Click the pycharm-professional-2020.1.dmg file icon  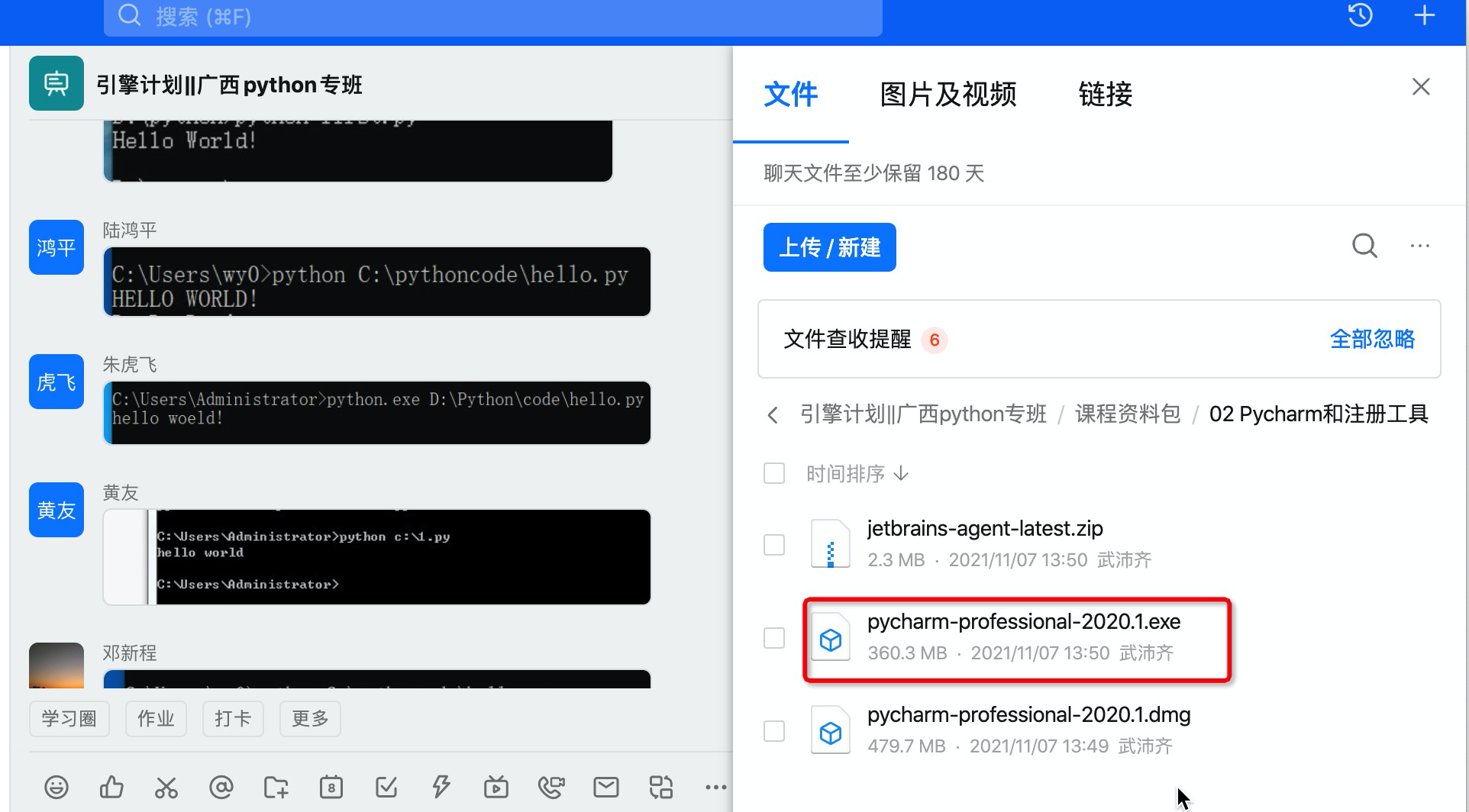pos(831,731)
